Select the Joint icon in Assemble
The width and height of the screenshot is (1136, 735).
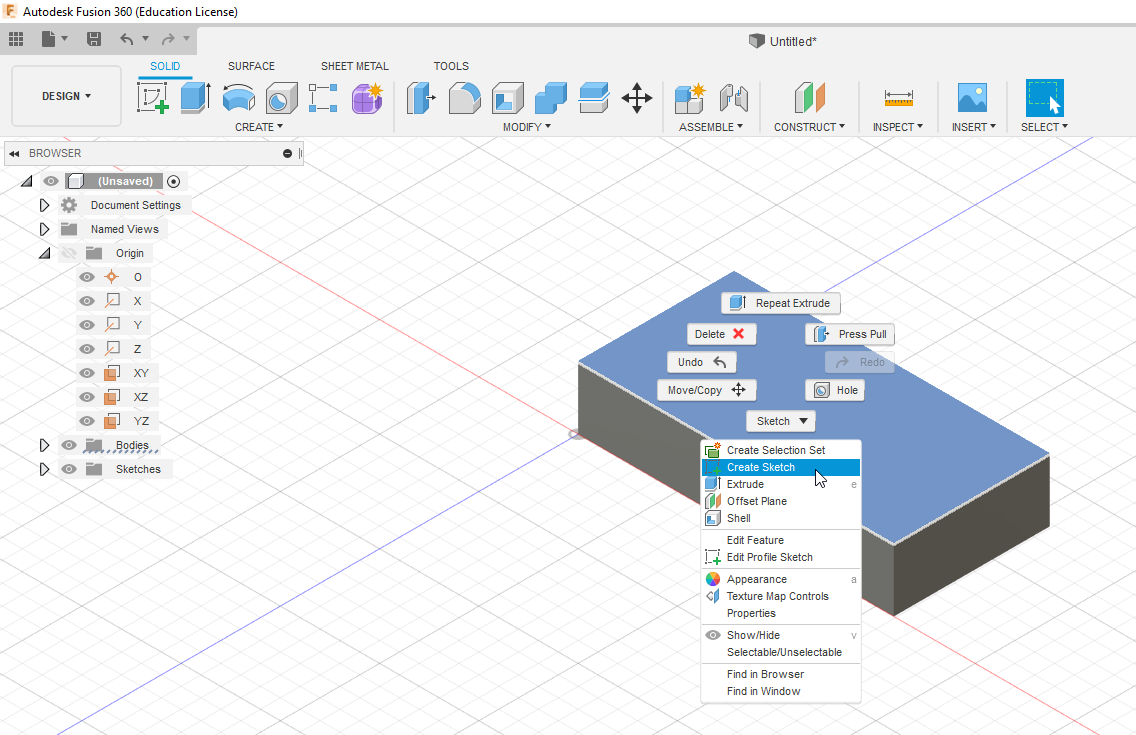(733, 98)
